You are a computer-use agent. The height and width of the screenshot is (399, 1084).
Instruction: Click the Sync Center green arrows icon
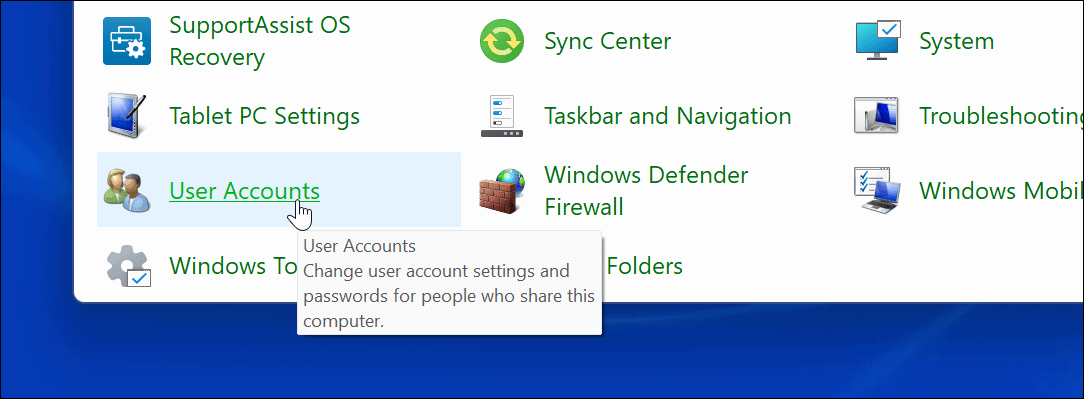(503, 41)
